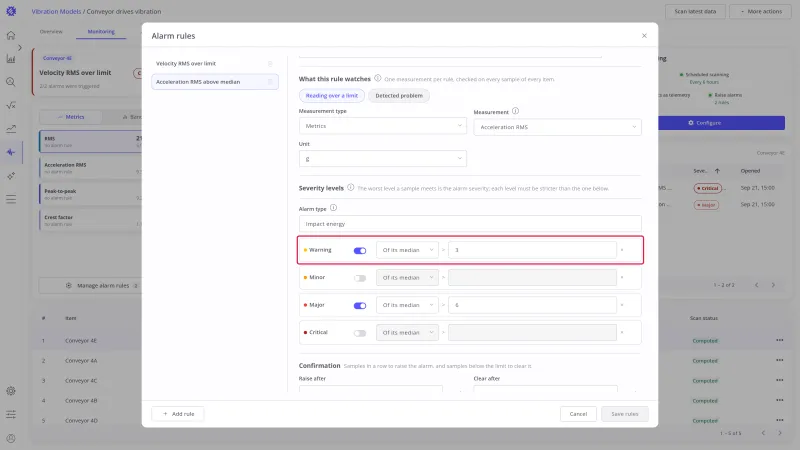Image resolution: width=800 pixels, height=450 pixels.
Task: Enable the Minor severity toggle
Action: point(360,278)
